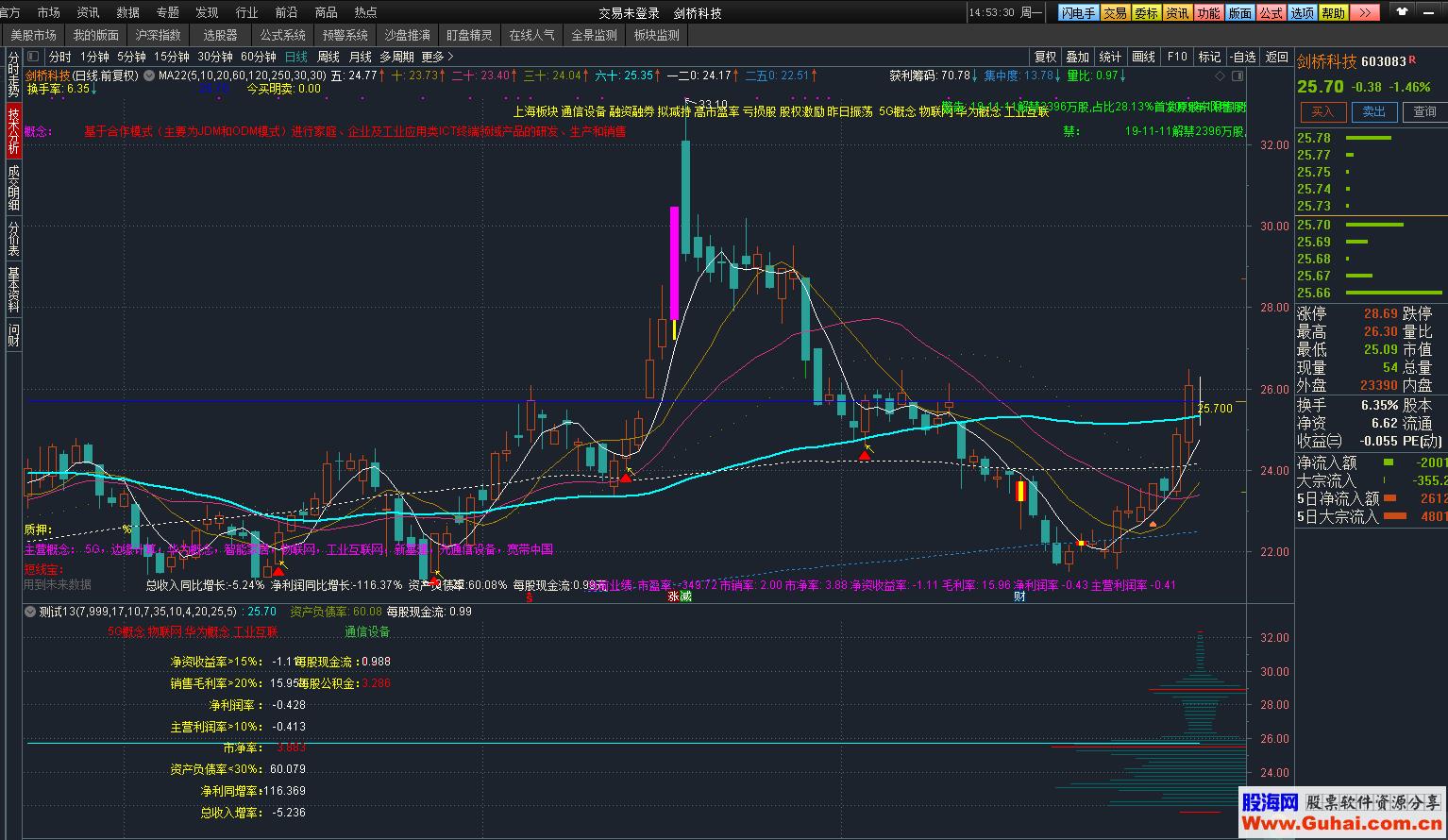Switch to 分时 intraday period
1448x840 pixels.
(60, 57)
